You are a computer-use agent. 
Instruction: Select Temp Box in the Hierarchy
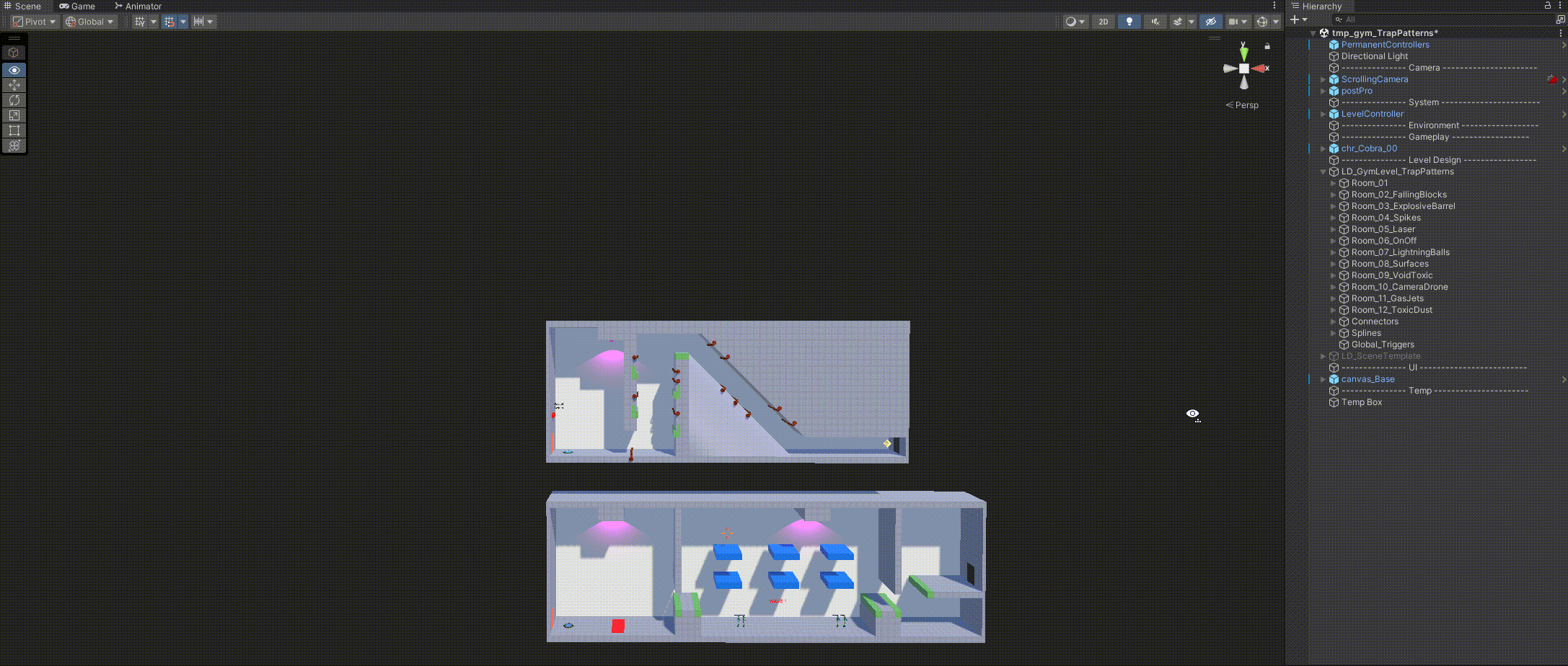(x=1361, y=402)
